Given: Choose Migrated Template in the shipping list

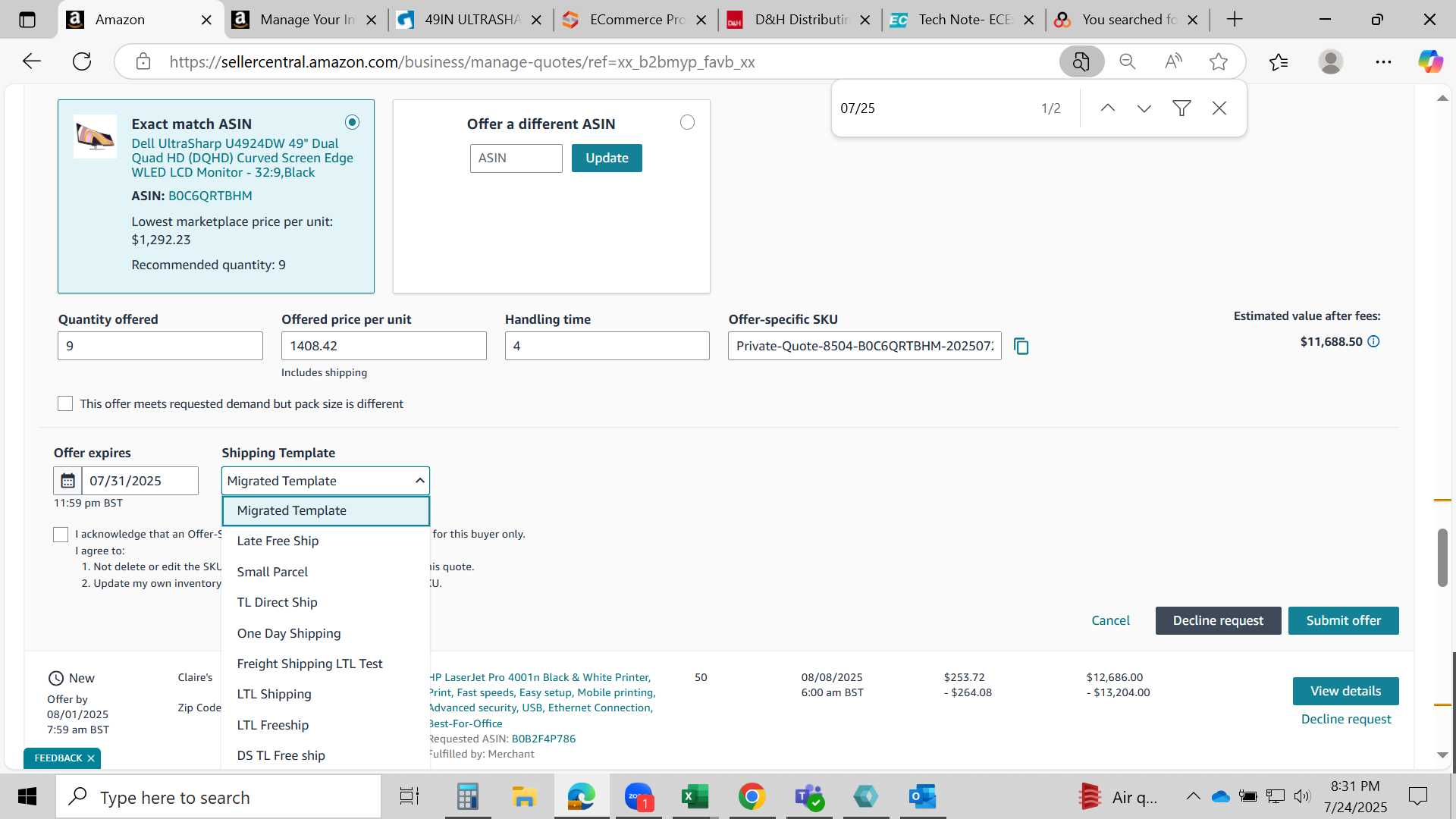Looking at the screenshot, I should (325, 510).
